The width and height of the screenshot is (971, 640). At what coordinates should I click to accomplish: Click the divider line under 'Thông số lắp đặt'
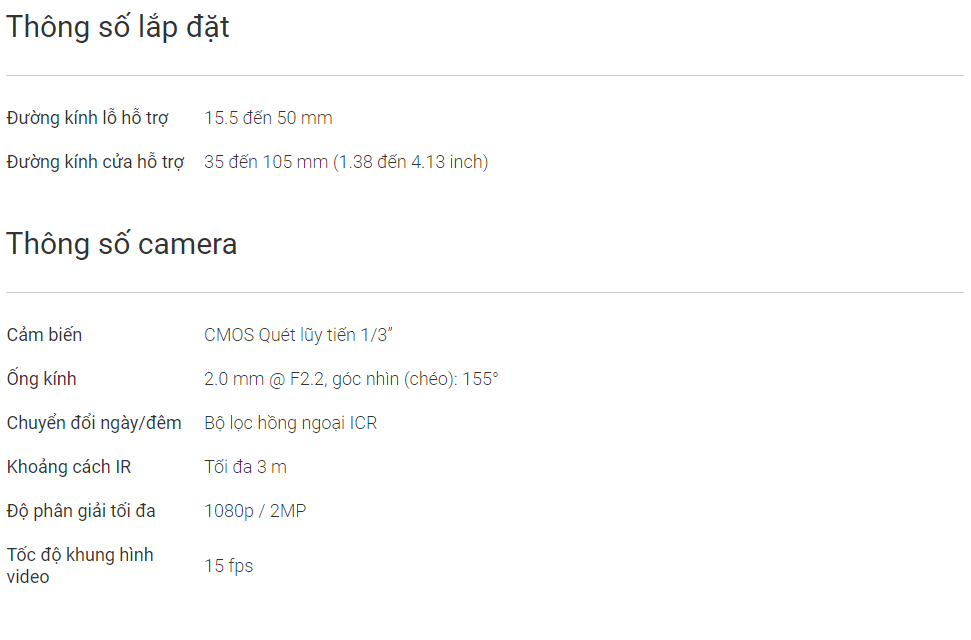[485, 76]
